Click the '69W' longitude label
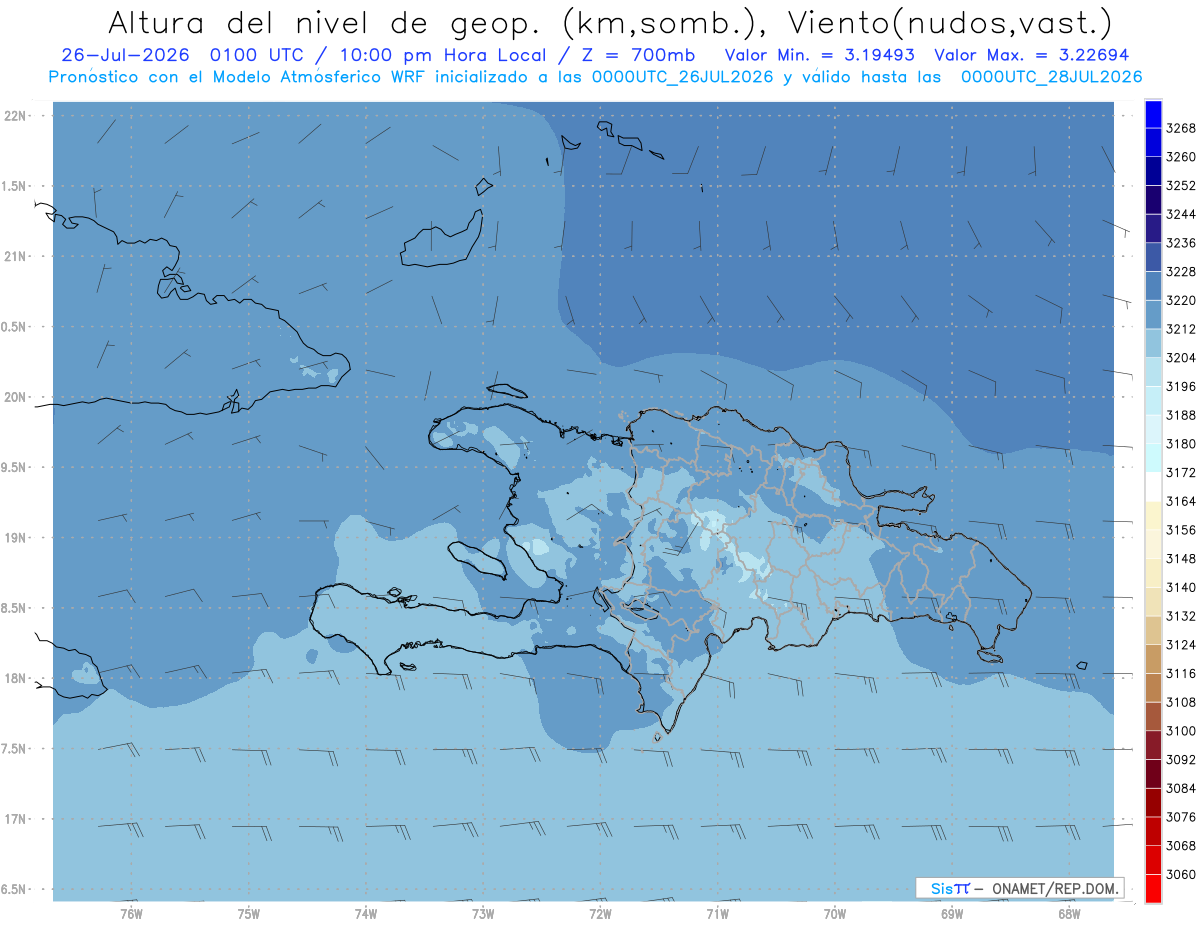 pos(952,913)
